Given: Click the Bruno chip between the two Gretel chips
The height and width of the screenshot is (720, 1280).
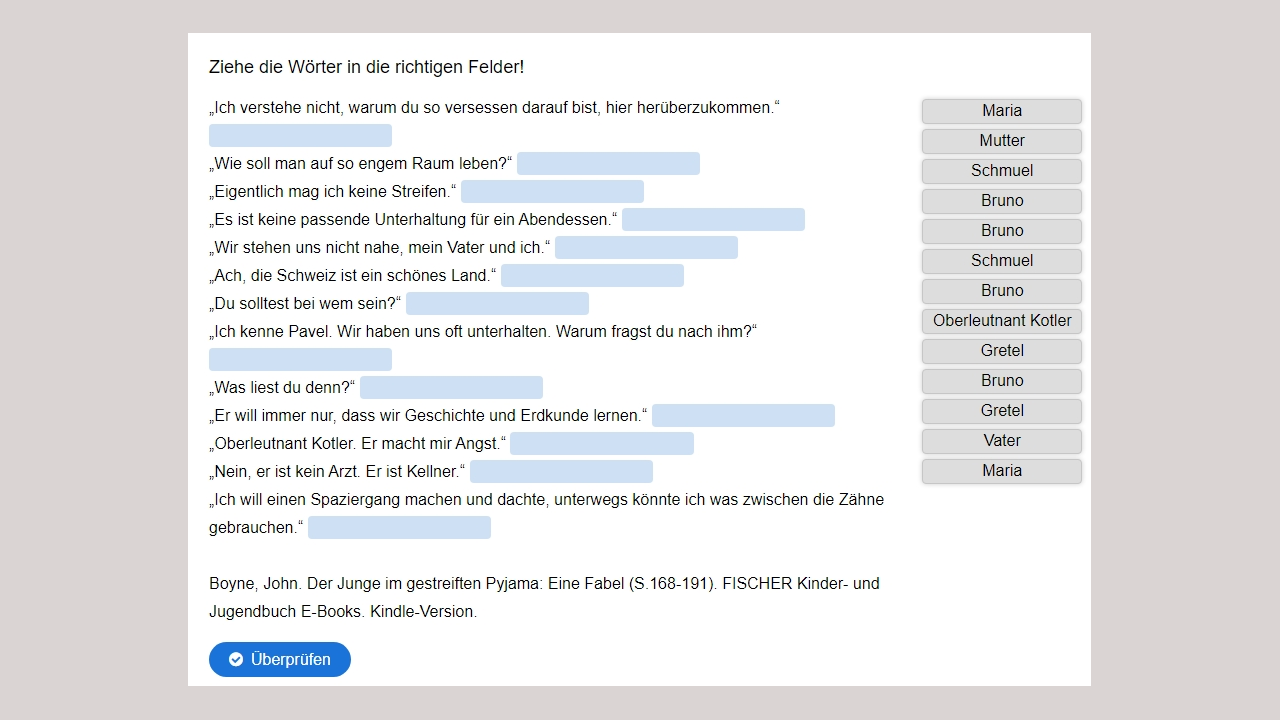Looking at the screenshot, I should [x=1001, y=381].
